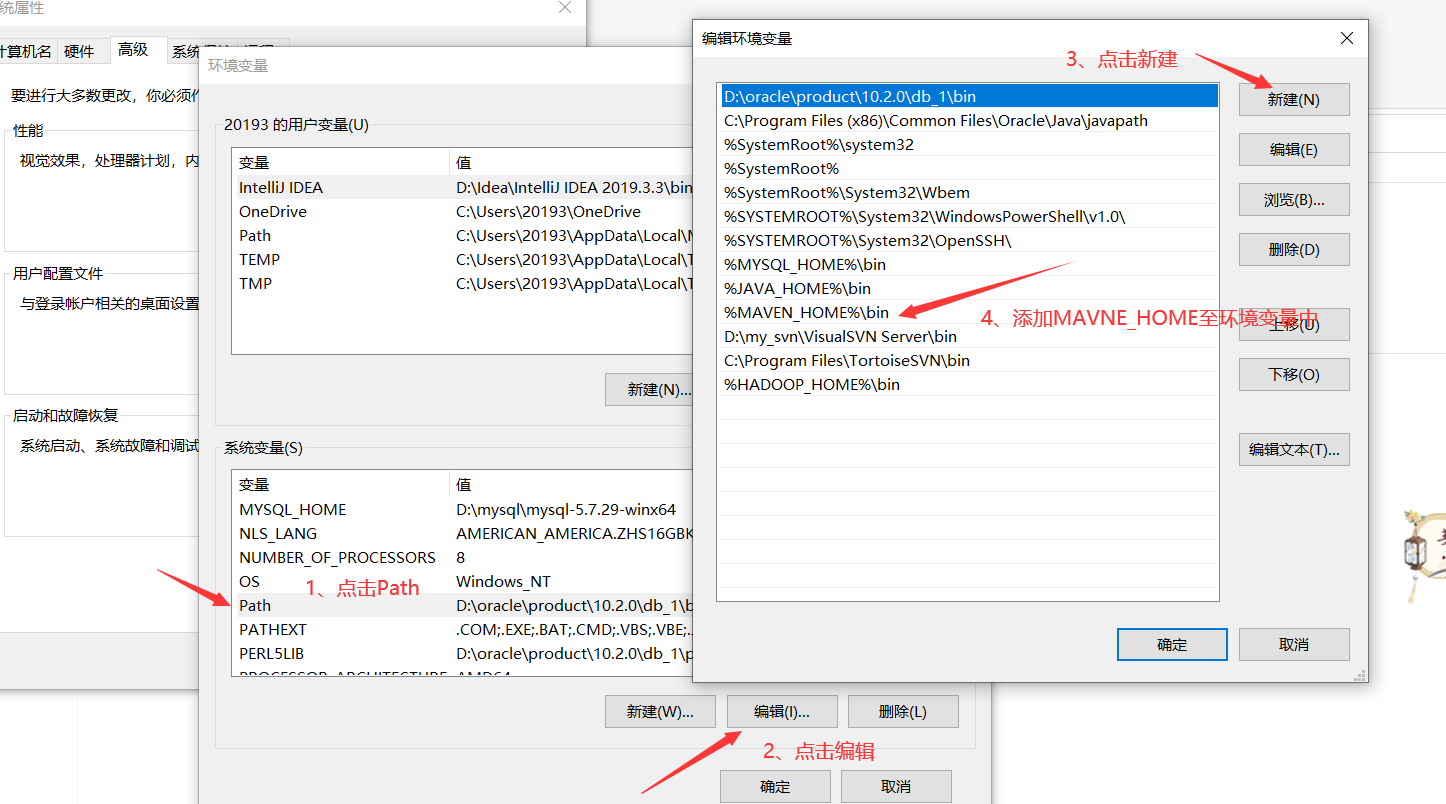
Task: Select the IntelliJ IDEA user variable row
Action: pyautogui.click(x=463, y=187)
